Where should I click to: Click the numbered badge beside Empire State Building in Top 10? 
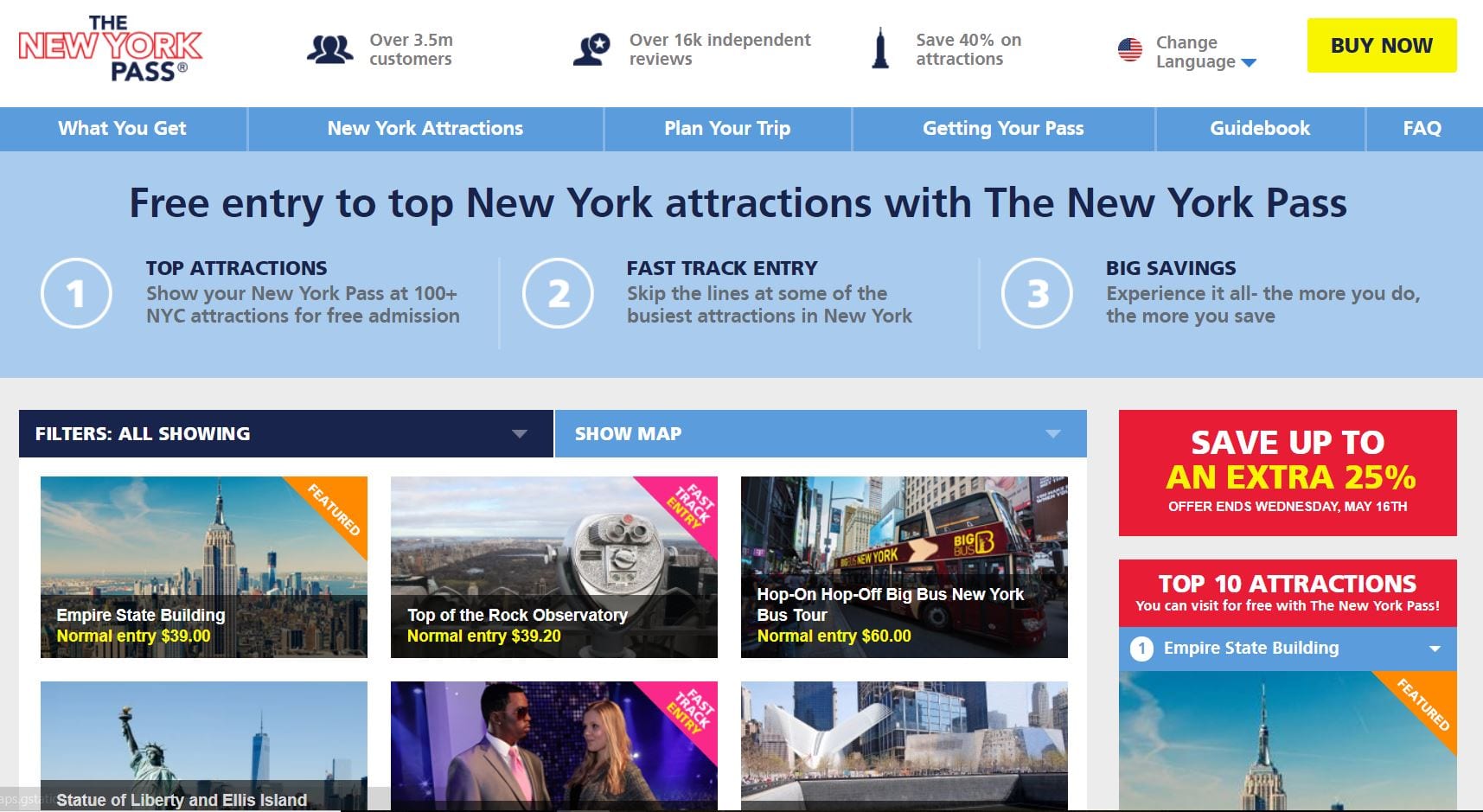[x=1142, y=648]
